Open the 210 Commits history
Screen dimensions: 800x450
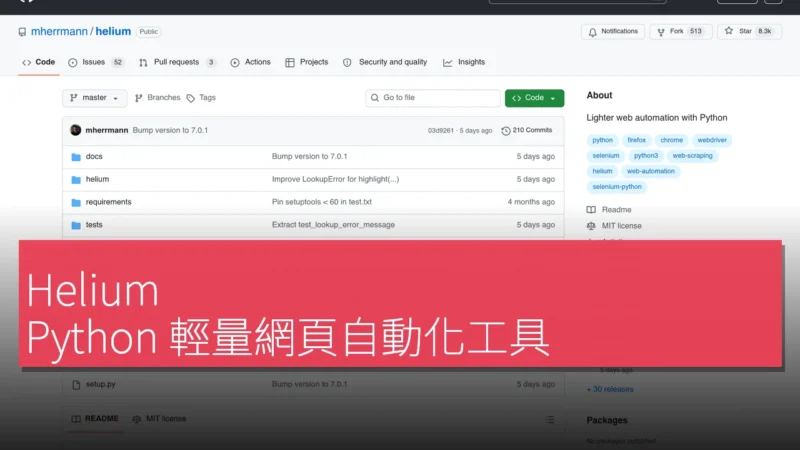(x=527, y=131)
